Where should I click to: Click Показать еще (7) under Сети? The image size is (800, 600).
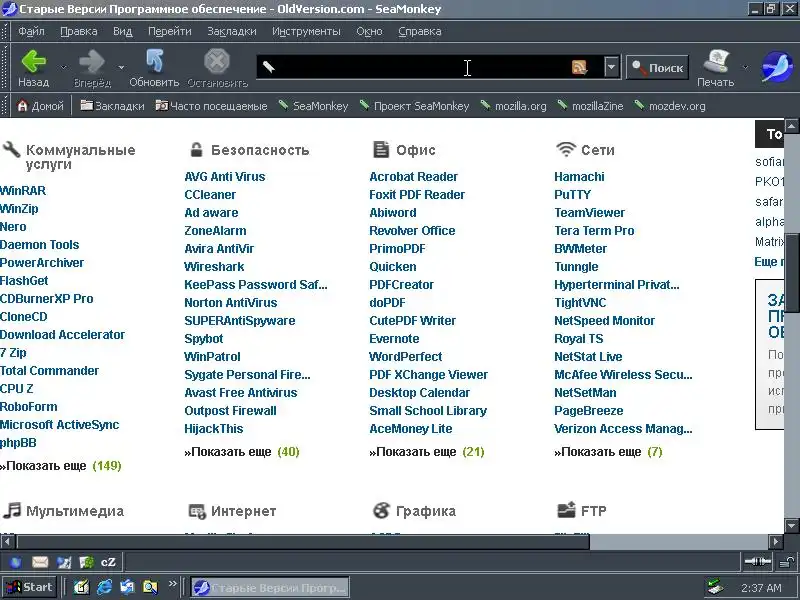click(608, 452)
